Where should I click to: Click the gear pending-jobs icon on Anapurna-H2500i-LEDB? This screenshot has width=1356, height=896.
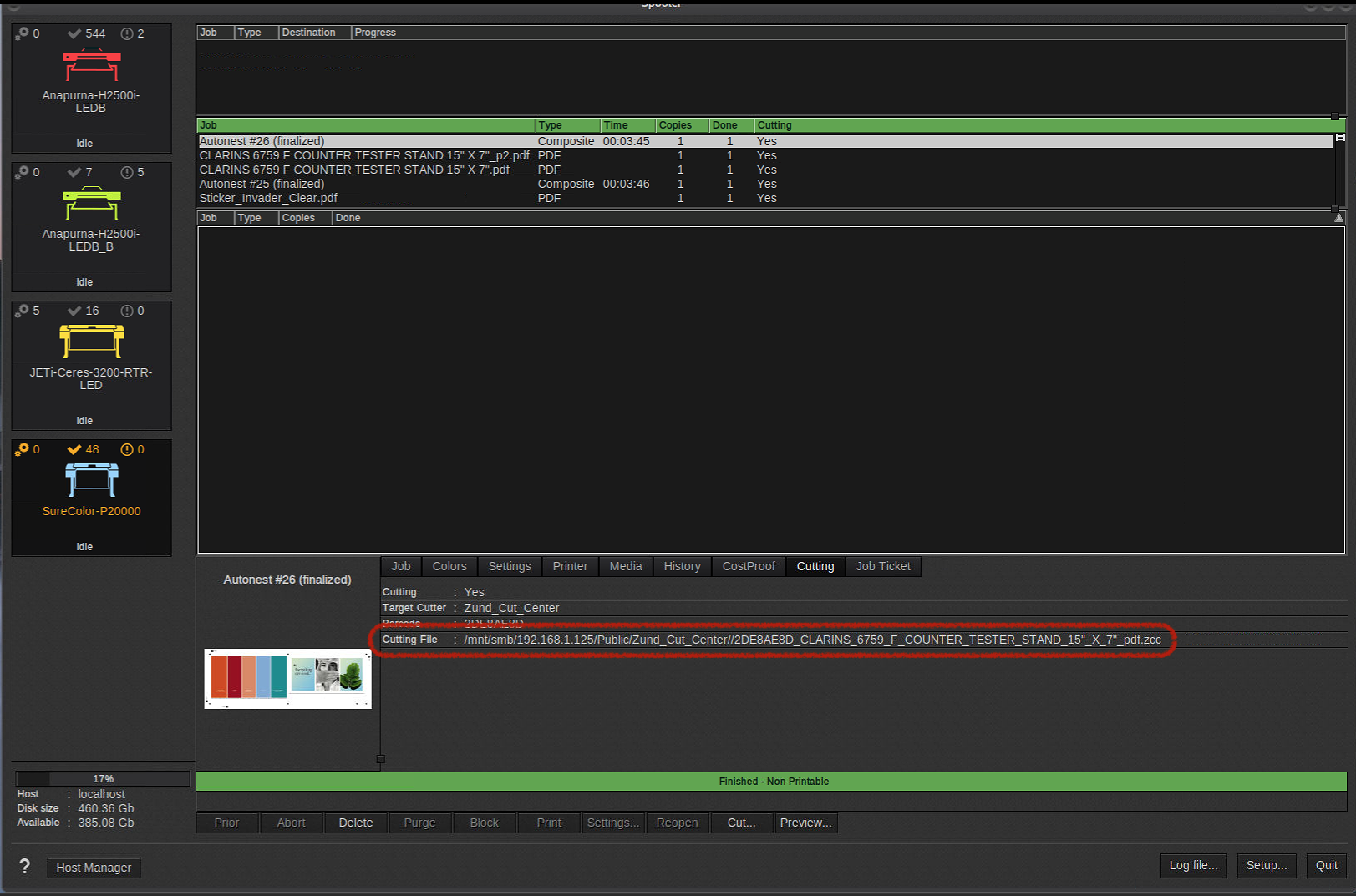[20, 33]
